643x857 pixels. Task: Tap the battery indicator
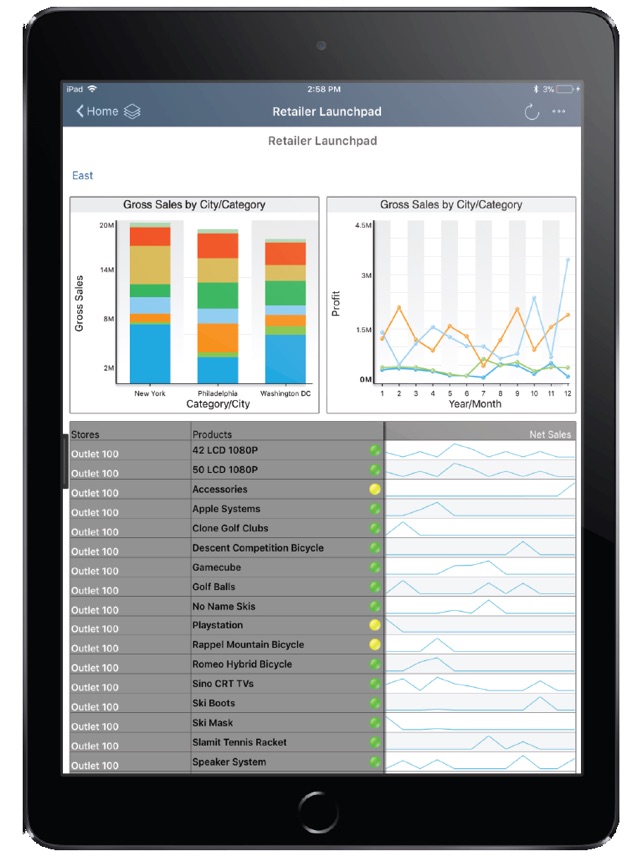click(565, 89)
